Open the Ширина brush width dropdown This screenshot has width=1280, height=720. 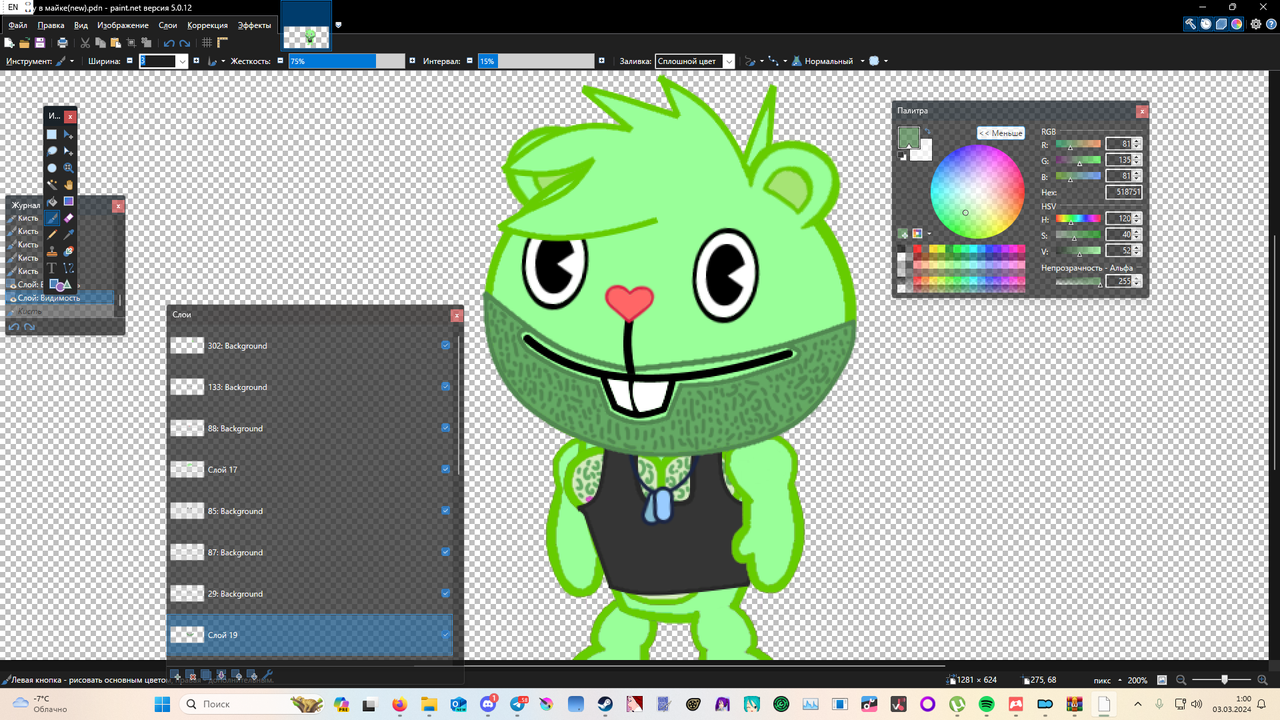tap(182, 61)
